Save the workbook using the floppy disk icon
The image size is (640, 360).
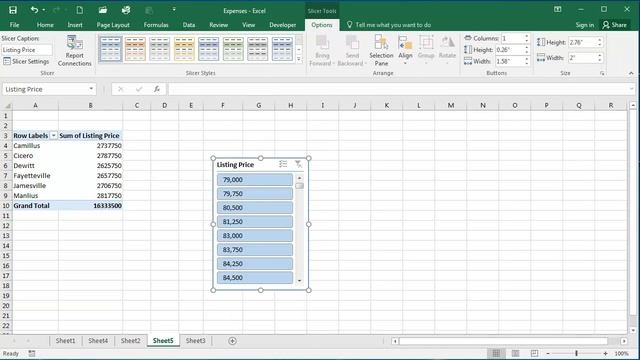pyautogui.click(x=13, y=10)
